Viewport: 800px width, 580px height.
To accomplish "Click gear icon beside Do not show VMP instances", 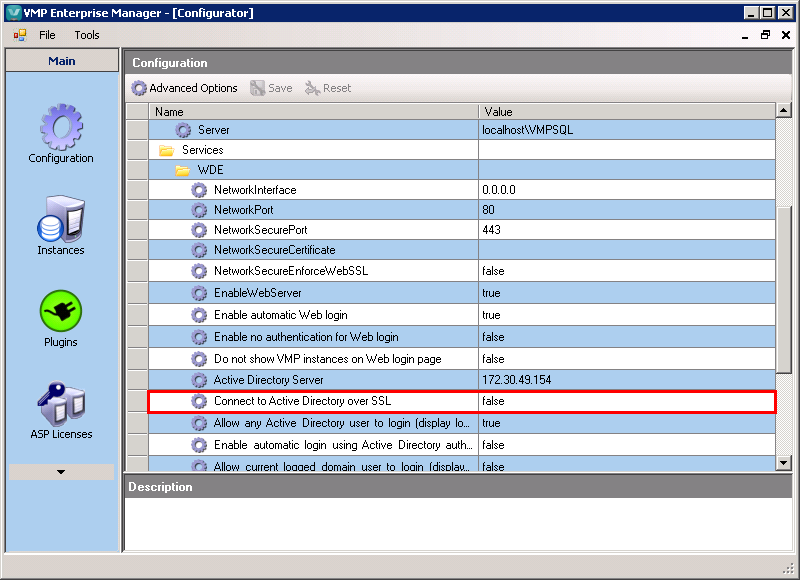I will [199, 359].
